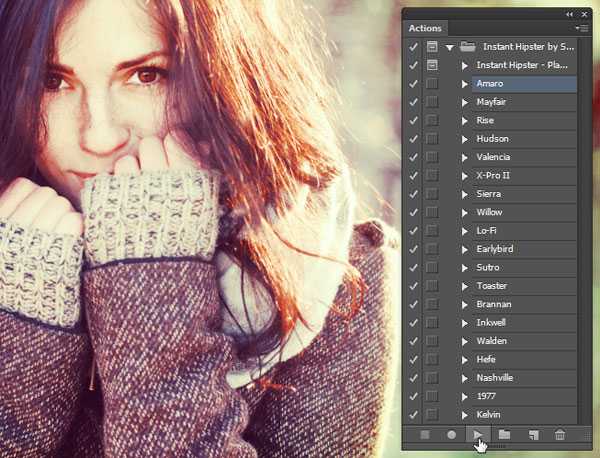Click the woman's photo on canvas
The height and width of the screenshot is (458, 600).
pyautogui.click(x=200, y=230)
